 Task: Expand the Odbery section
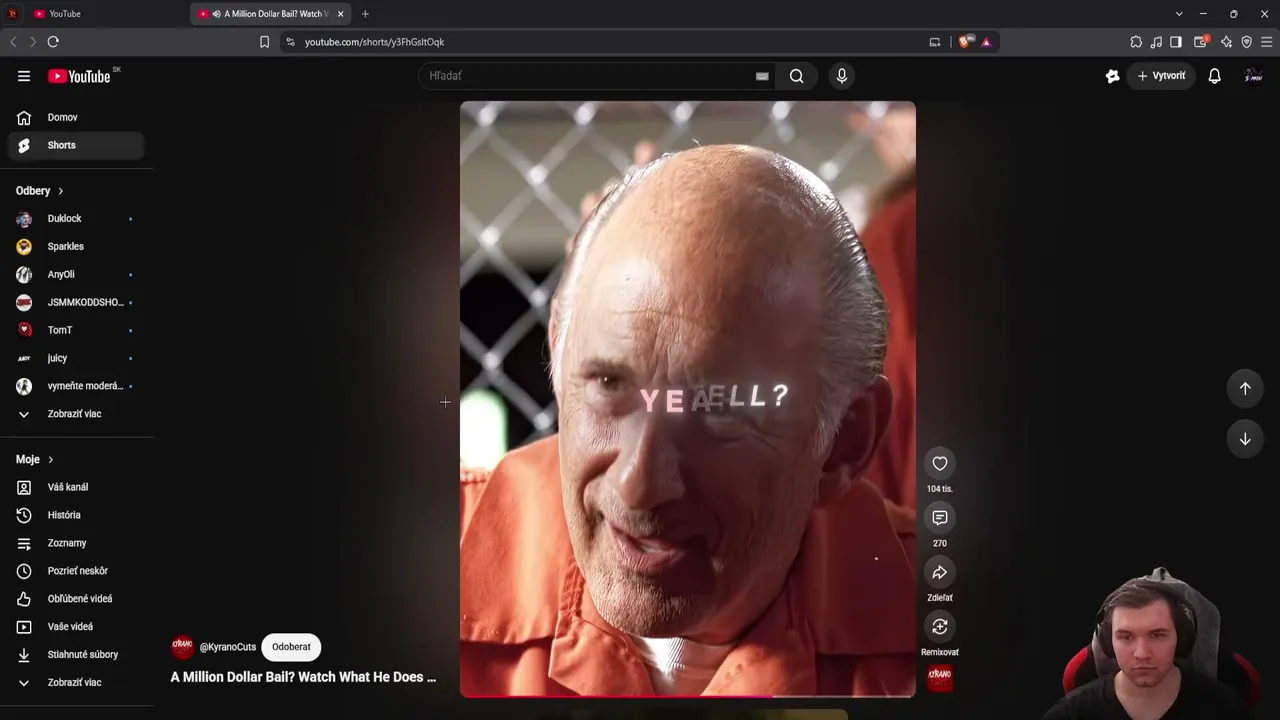pyautogui.click(x=40, y=190)
